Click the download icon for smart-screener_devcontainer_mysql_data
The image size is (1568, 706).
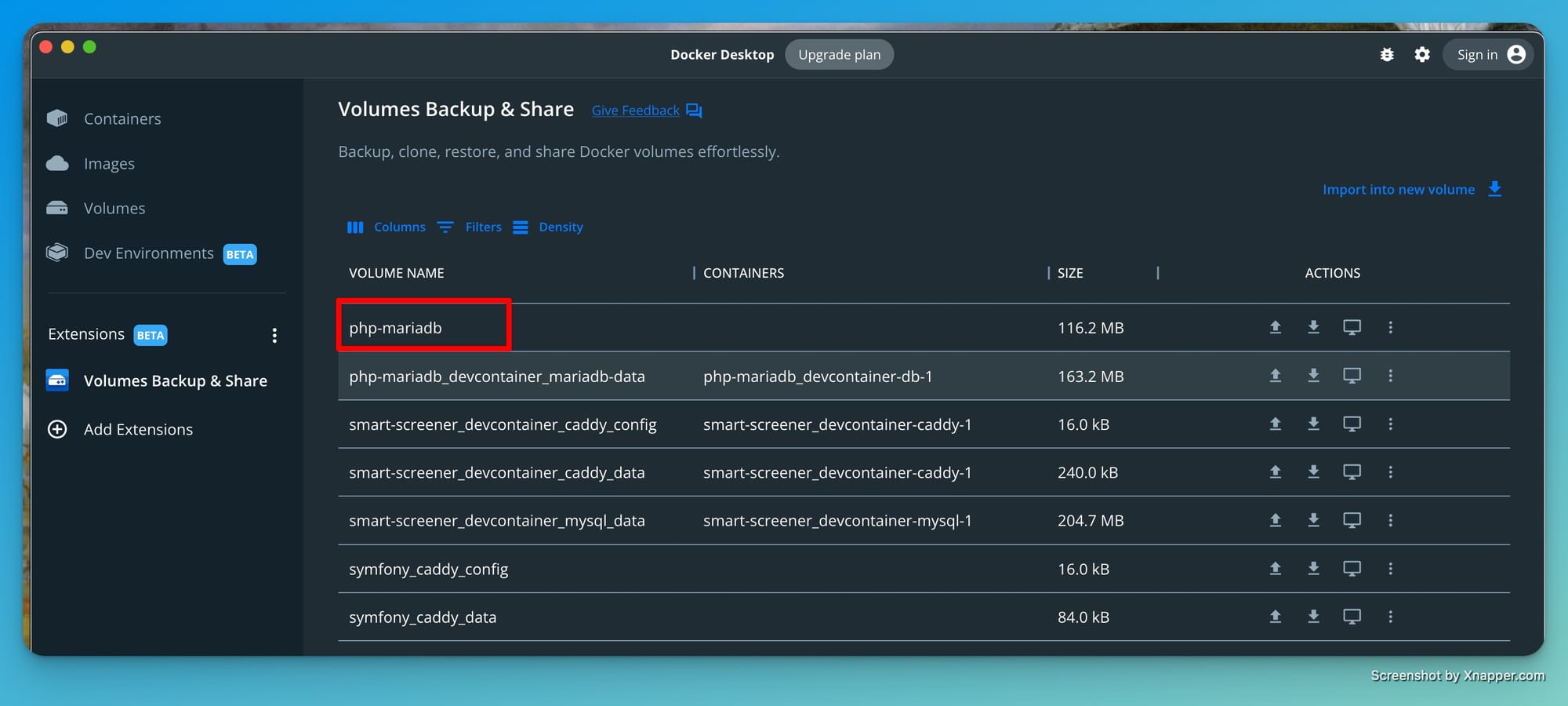tap(1313, 520)
